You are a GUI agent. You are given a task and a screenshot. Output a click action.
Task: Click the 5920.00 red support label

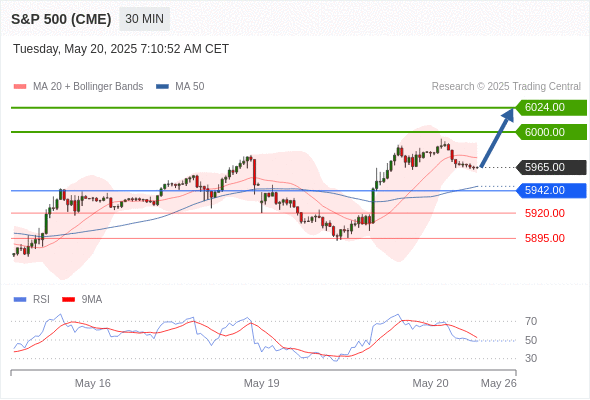pyautogui.click(x=544, y=213)
